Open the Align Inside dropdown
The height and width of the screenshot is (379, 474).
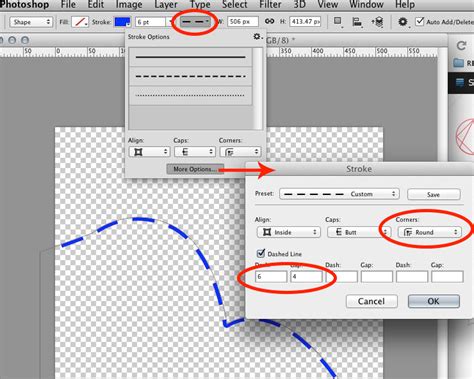click(x=289, y=232)
